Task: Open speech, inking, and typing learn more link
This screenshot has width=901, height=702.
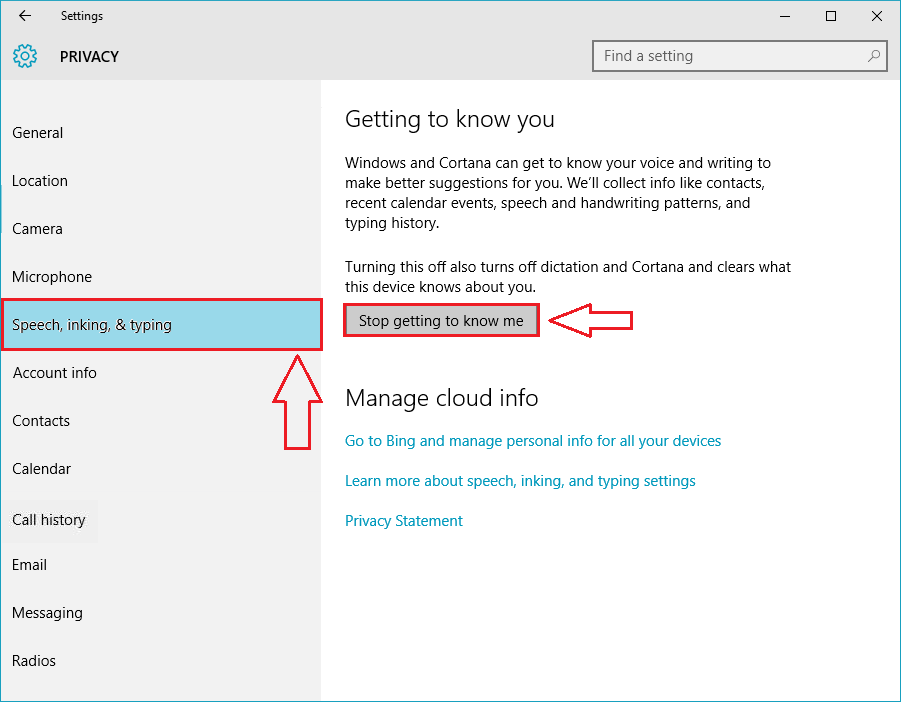Action: [x=520, y=480]
